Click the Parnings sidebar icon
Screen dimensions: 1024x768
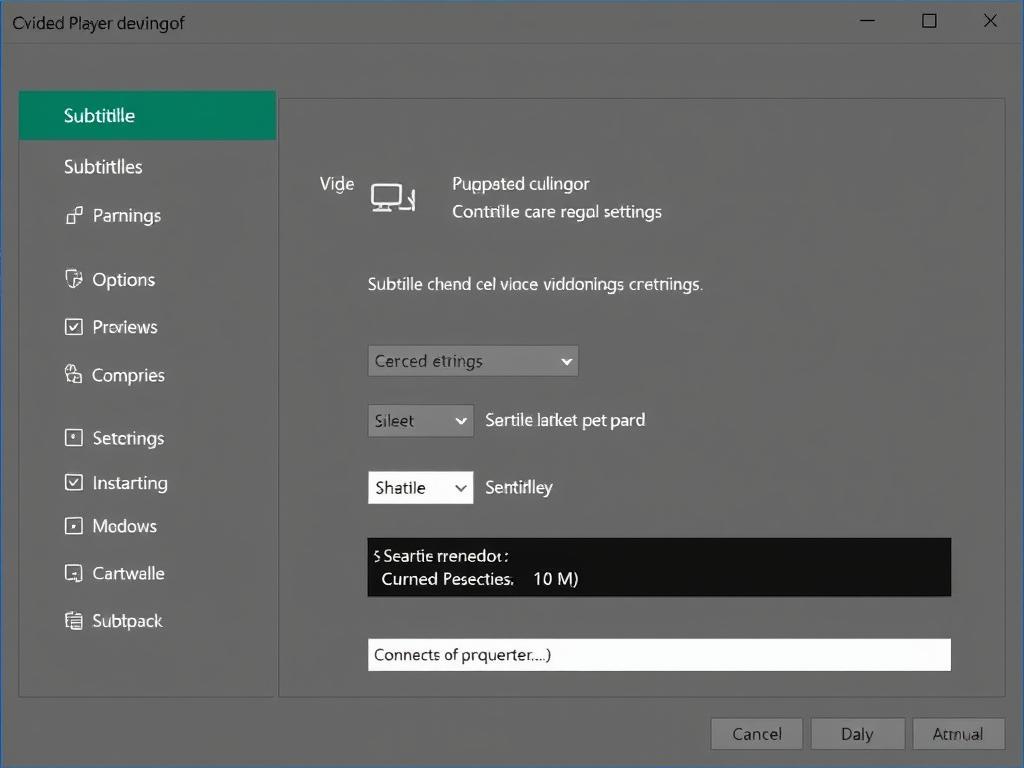74,215
